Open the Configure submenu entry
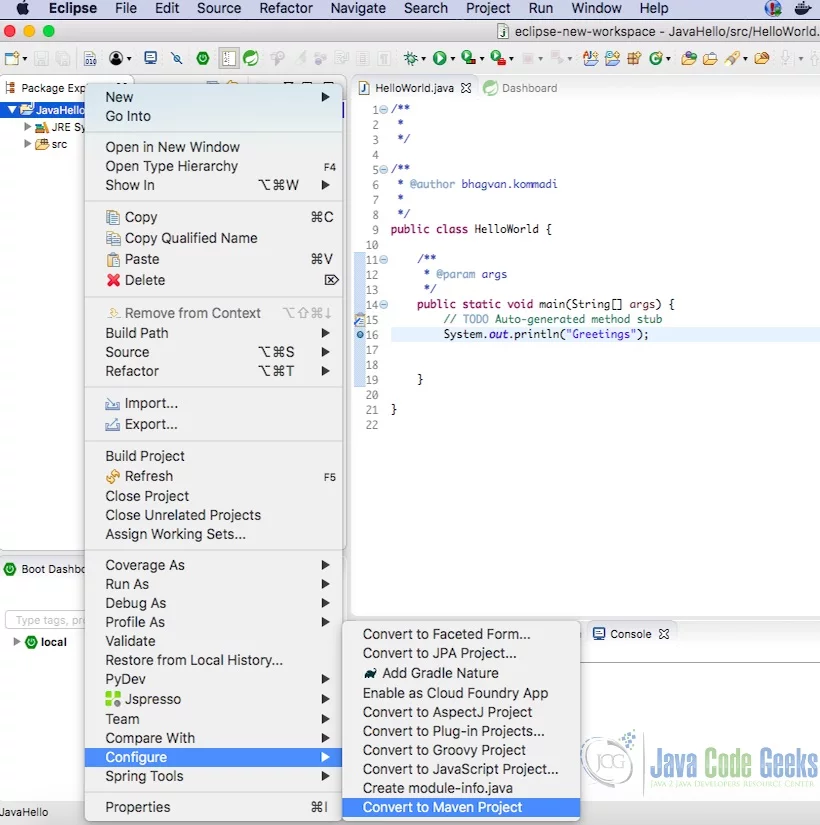 click(x=213, y=757)
